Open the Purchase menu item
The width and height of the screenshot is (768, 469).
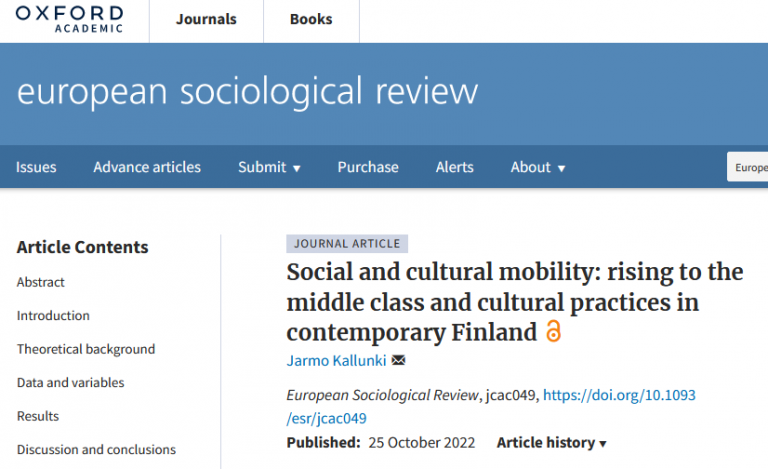click(x=368, y=167)
